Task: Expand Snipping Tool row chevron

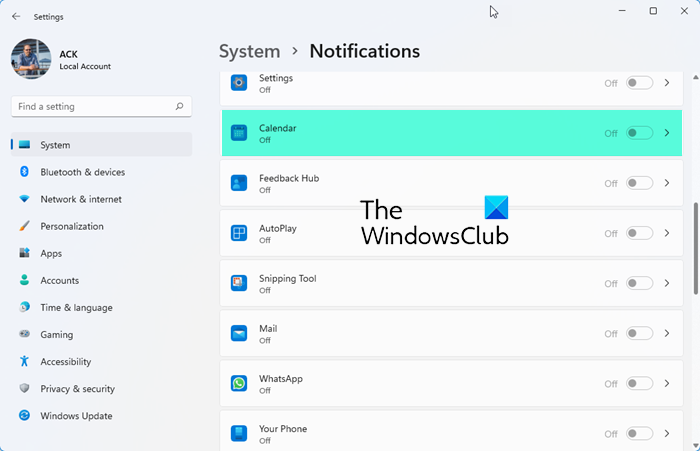Action: (667, 283)
